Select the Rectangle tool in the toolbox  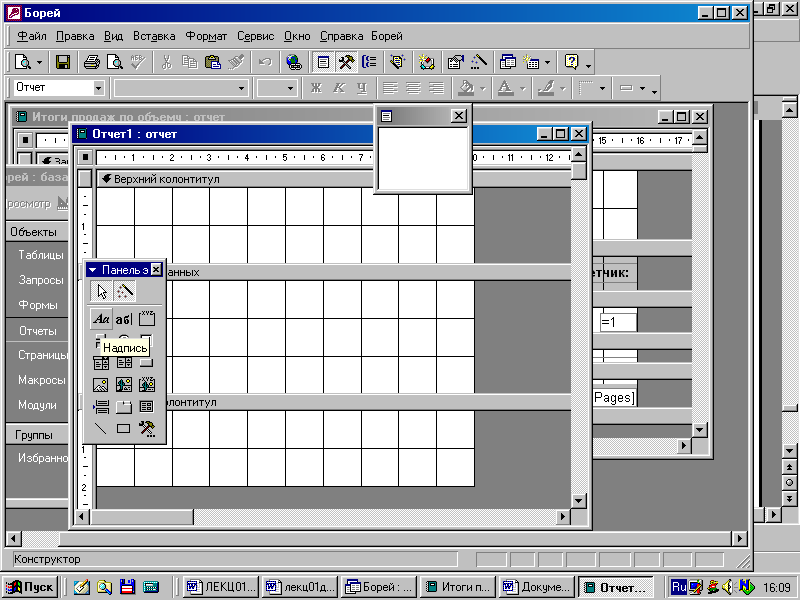(124, 429)
